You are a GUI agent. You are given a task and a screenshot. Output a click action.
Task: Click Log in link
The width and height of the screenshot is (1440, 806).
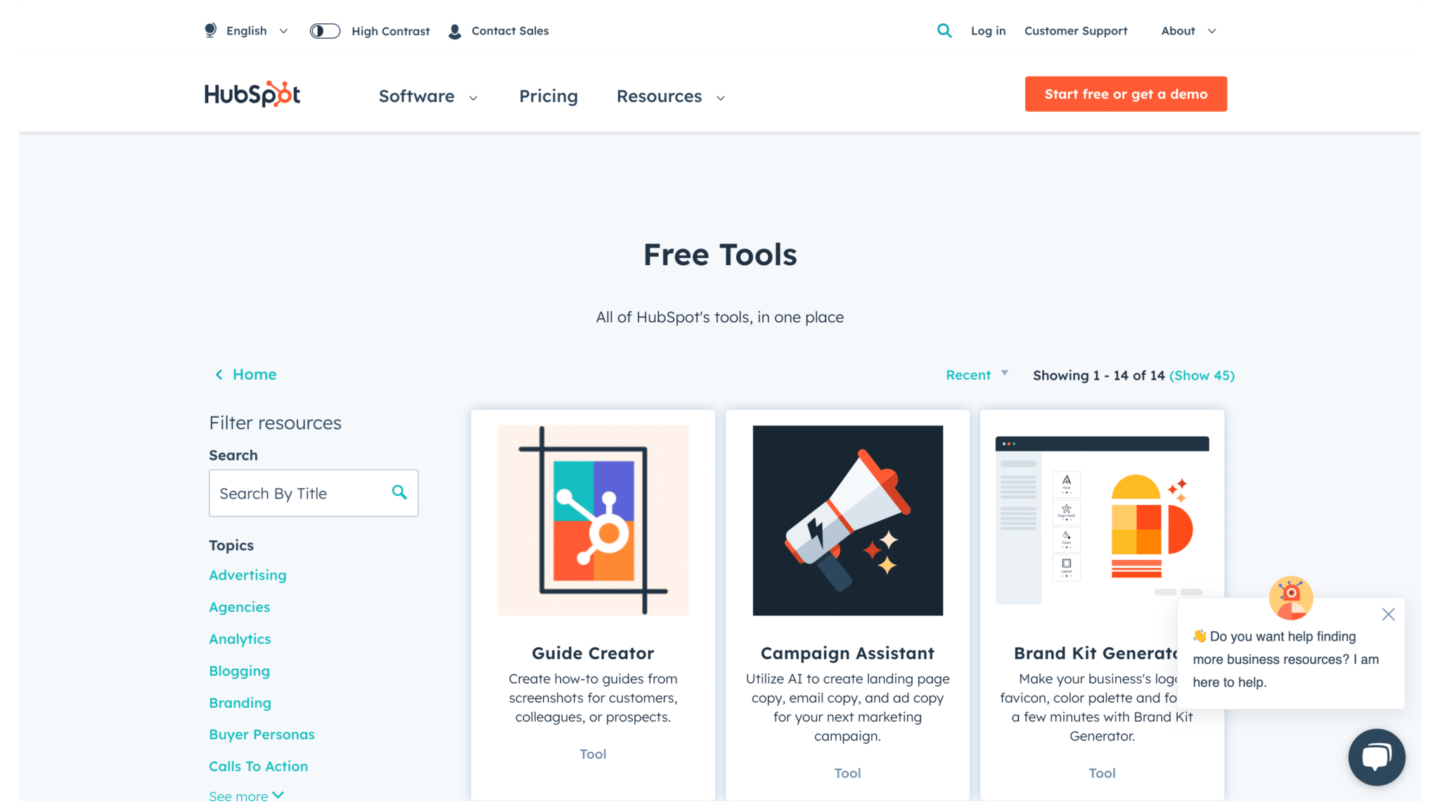click(x=988, y=31)
